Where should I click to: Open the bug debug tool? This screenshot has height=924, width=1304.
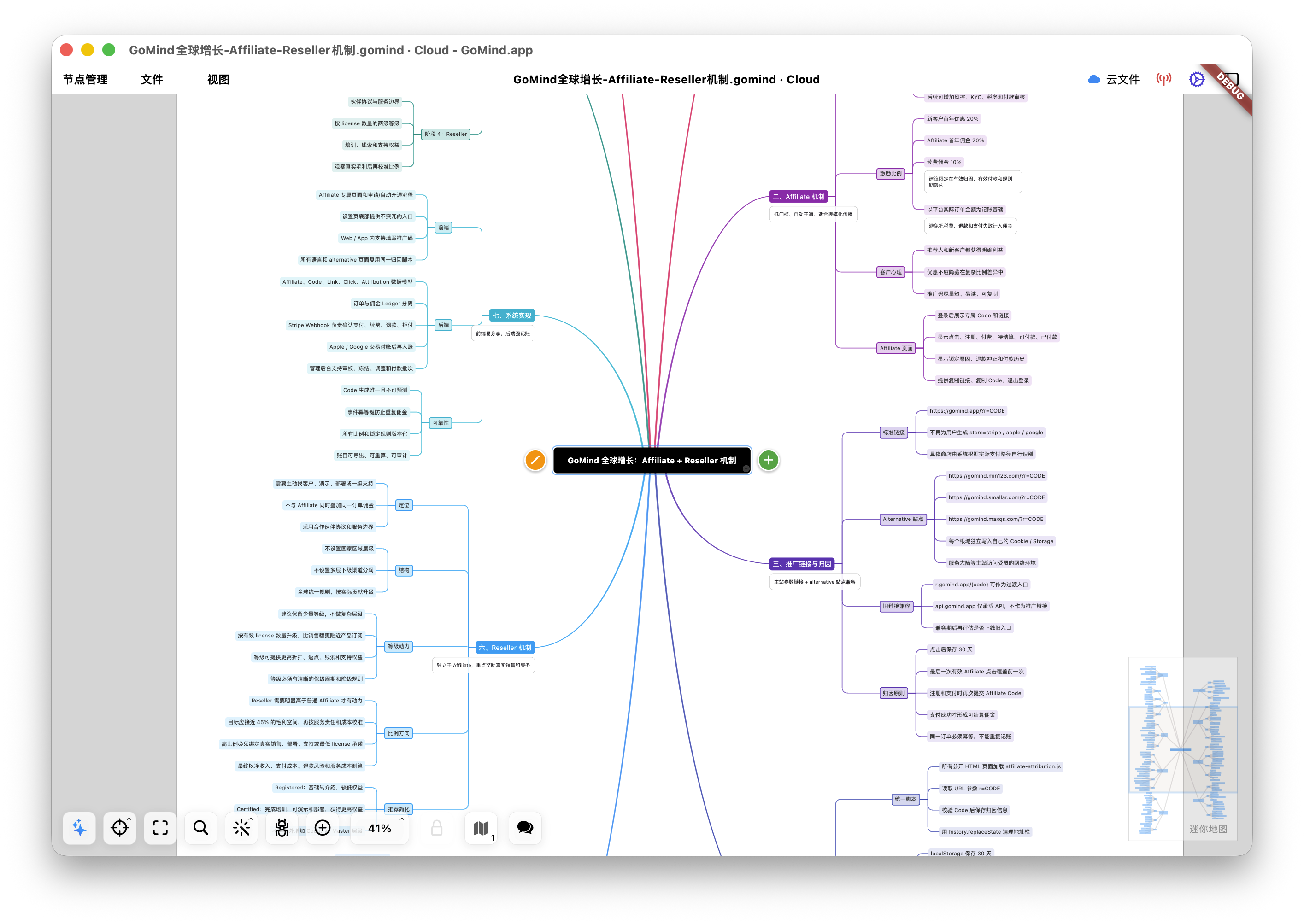(x=282, y=828)
